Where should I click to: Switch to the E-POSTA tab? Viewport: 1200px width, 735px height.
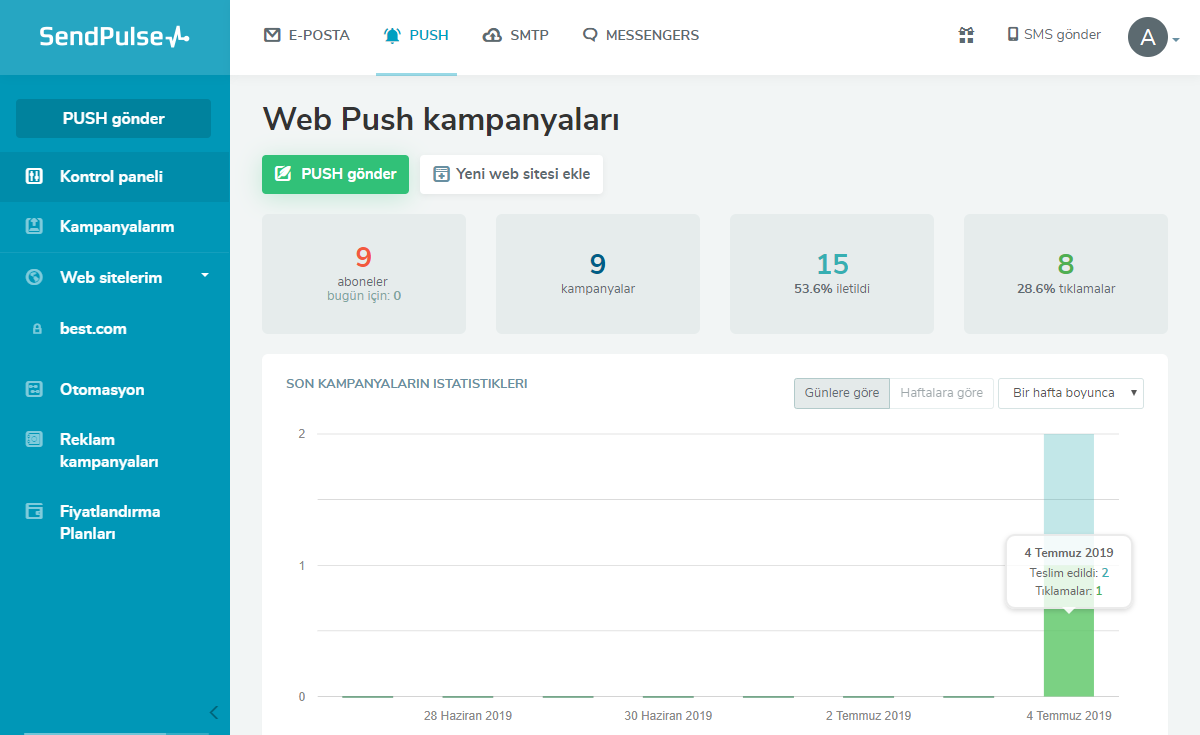coord(306,35)
